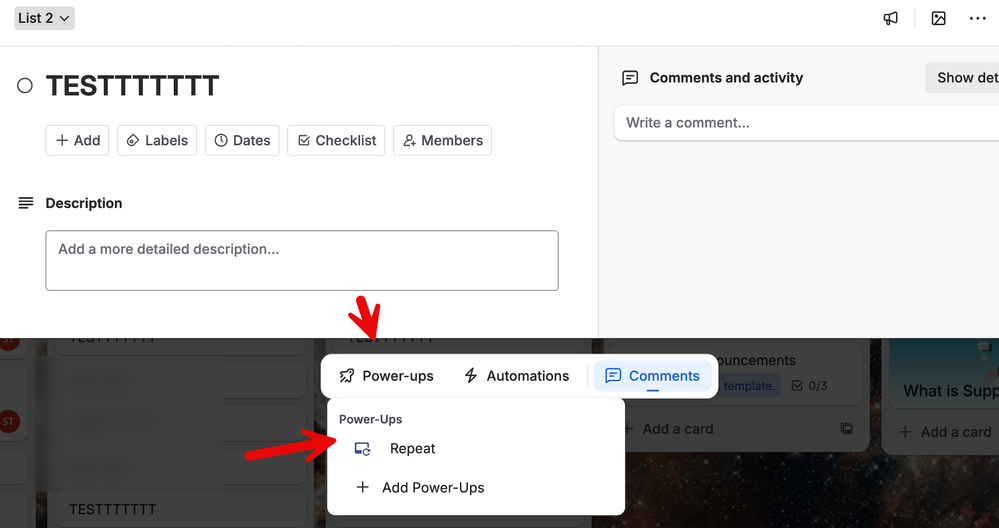Viewport: 999px width, 528px height.
Task: Open the List 2 dropdown
Action: pos(44,18)
